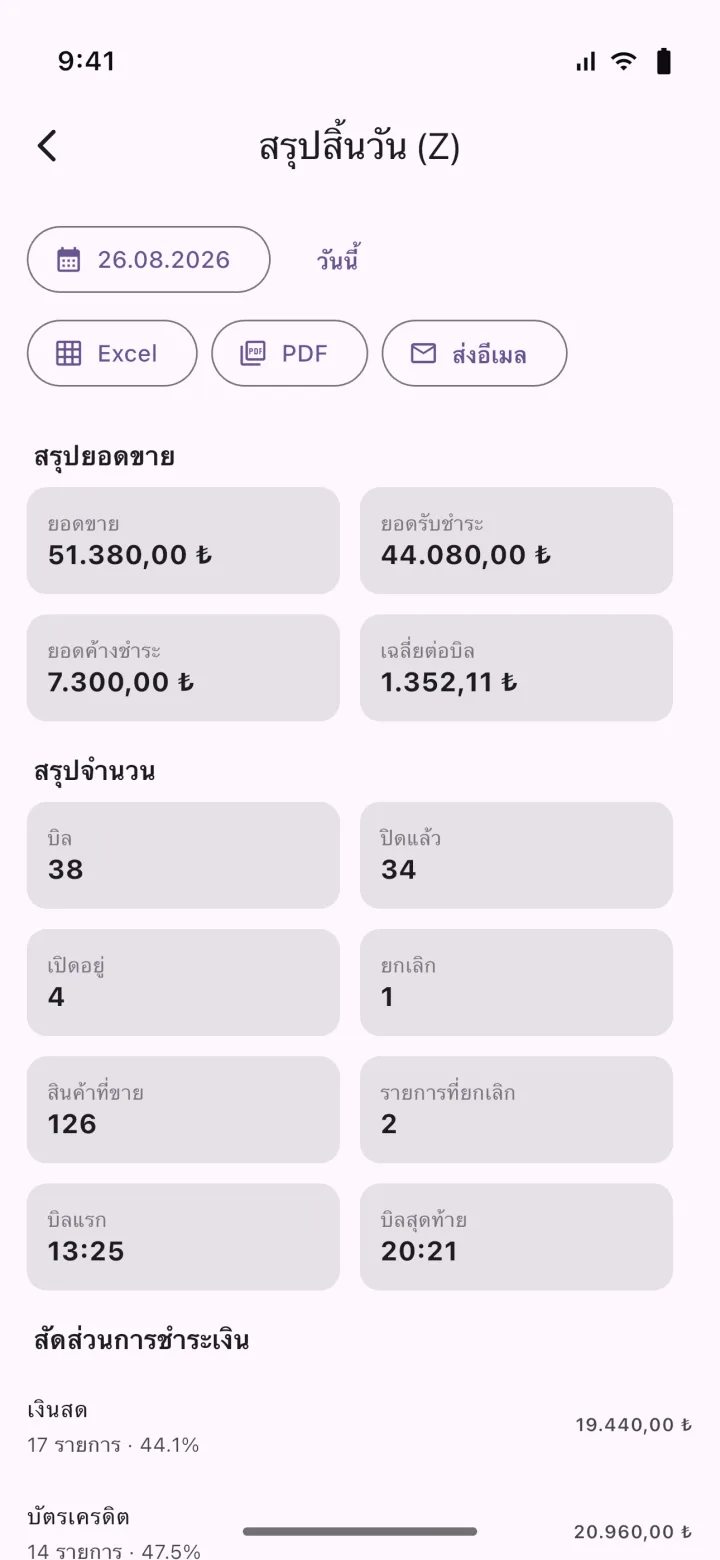Image resolution: width=720 pixels, height=1560 pixels.
Task: Tap the back arrow icon
Action: coord(47,146)
